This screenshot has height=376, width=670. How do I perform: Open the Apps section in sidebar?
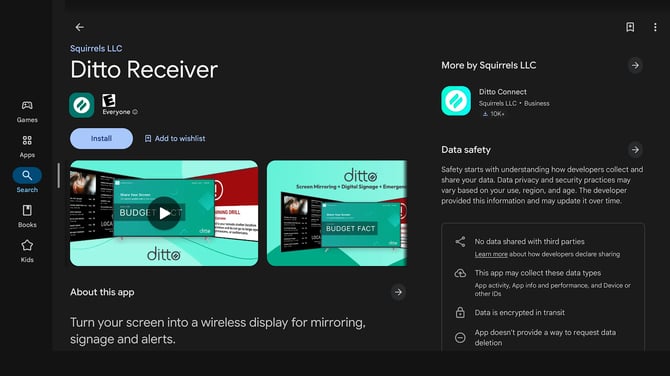[x=27, y=147]
